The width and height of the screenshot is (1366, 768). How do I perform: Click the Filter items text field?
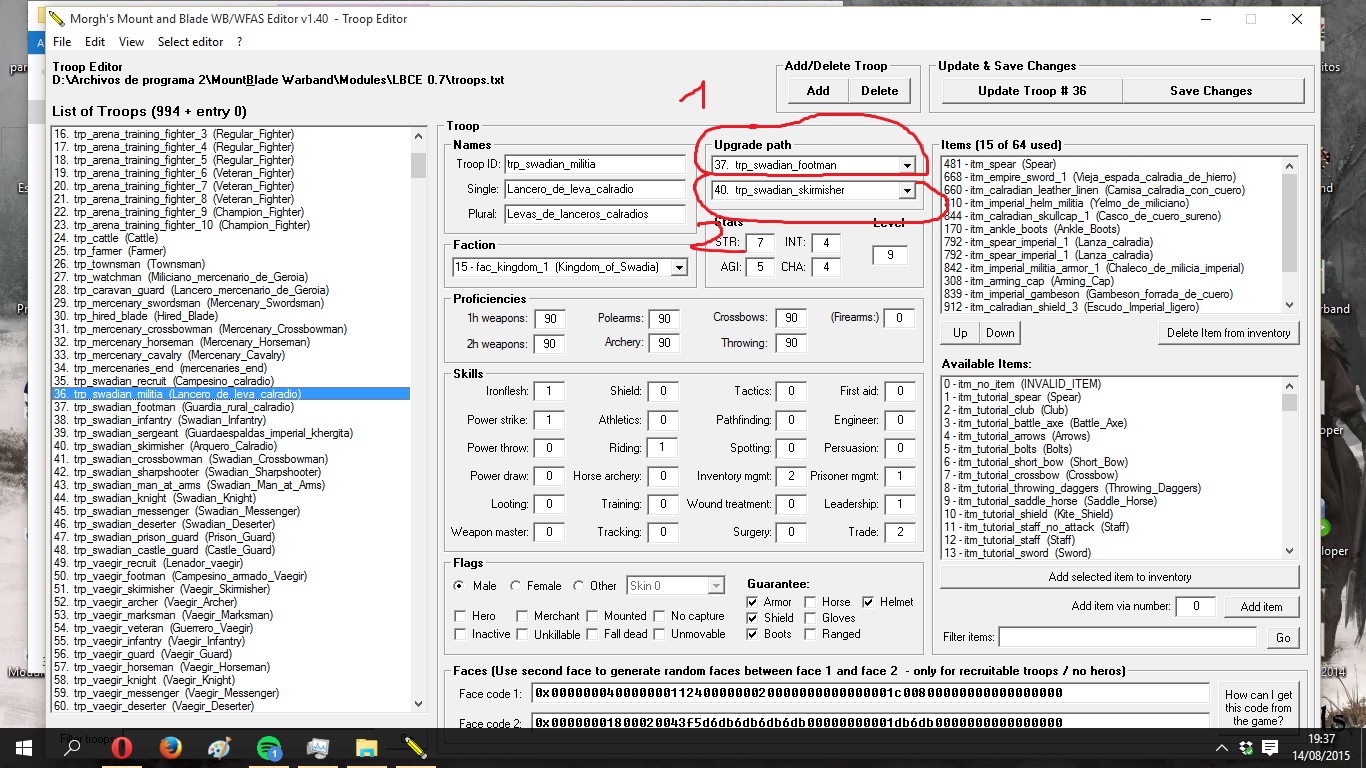coord(1128,637)
